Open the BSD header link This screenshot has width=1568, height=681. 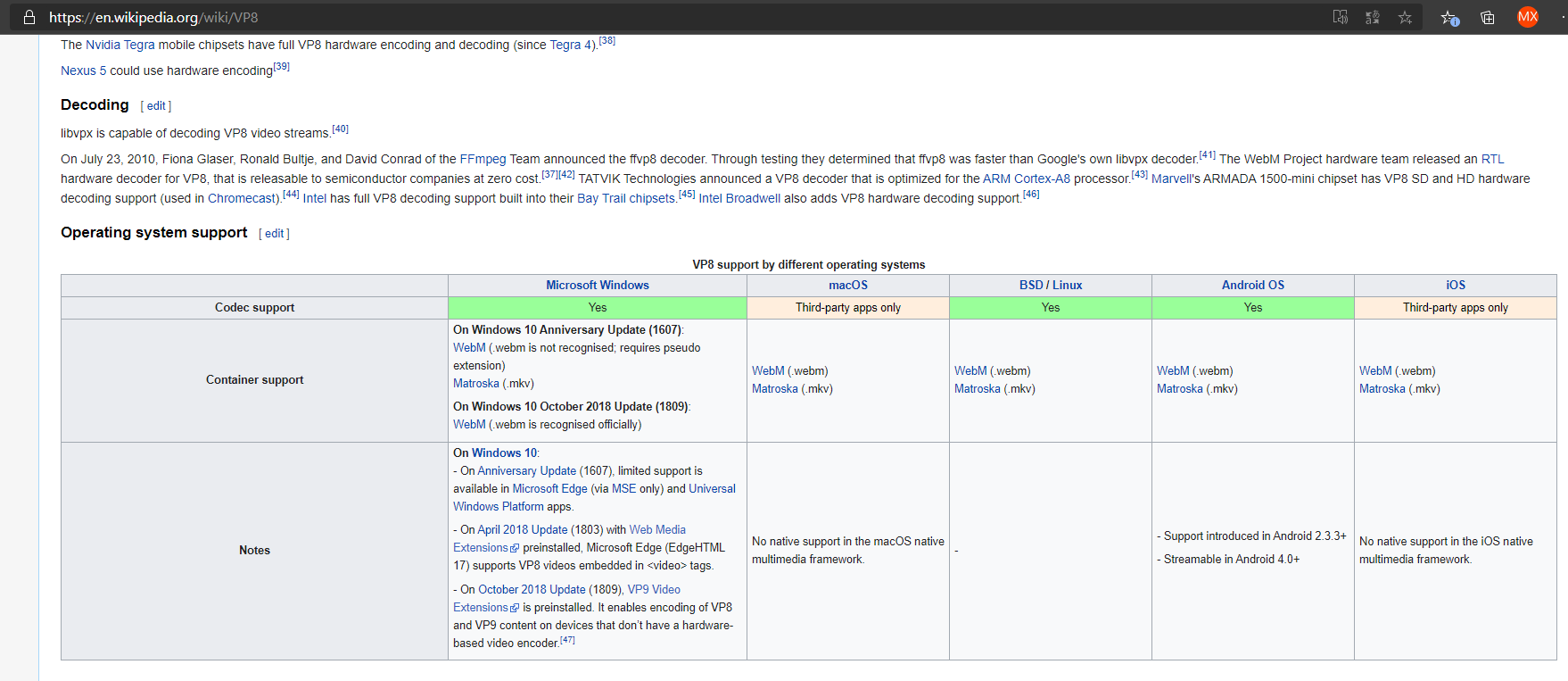[1031, 286]
